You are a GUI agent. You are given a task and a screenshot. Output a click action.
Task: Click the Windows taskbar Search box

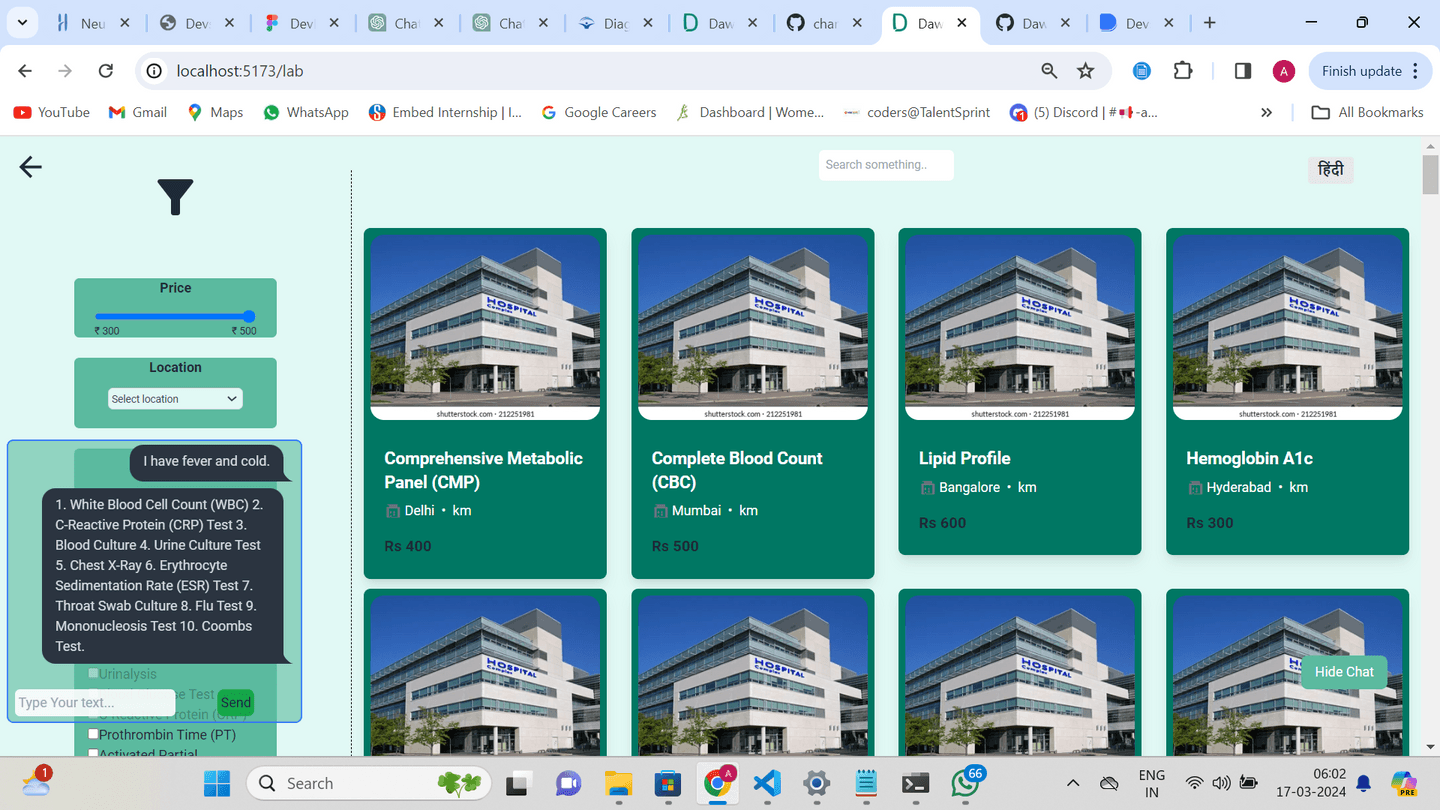pos(369,783)
